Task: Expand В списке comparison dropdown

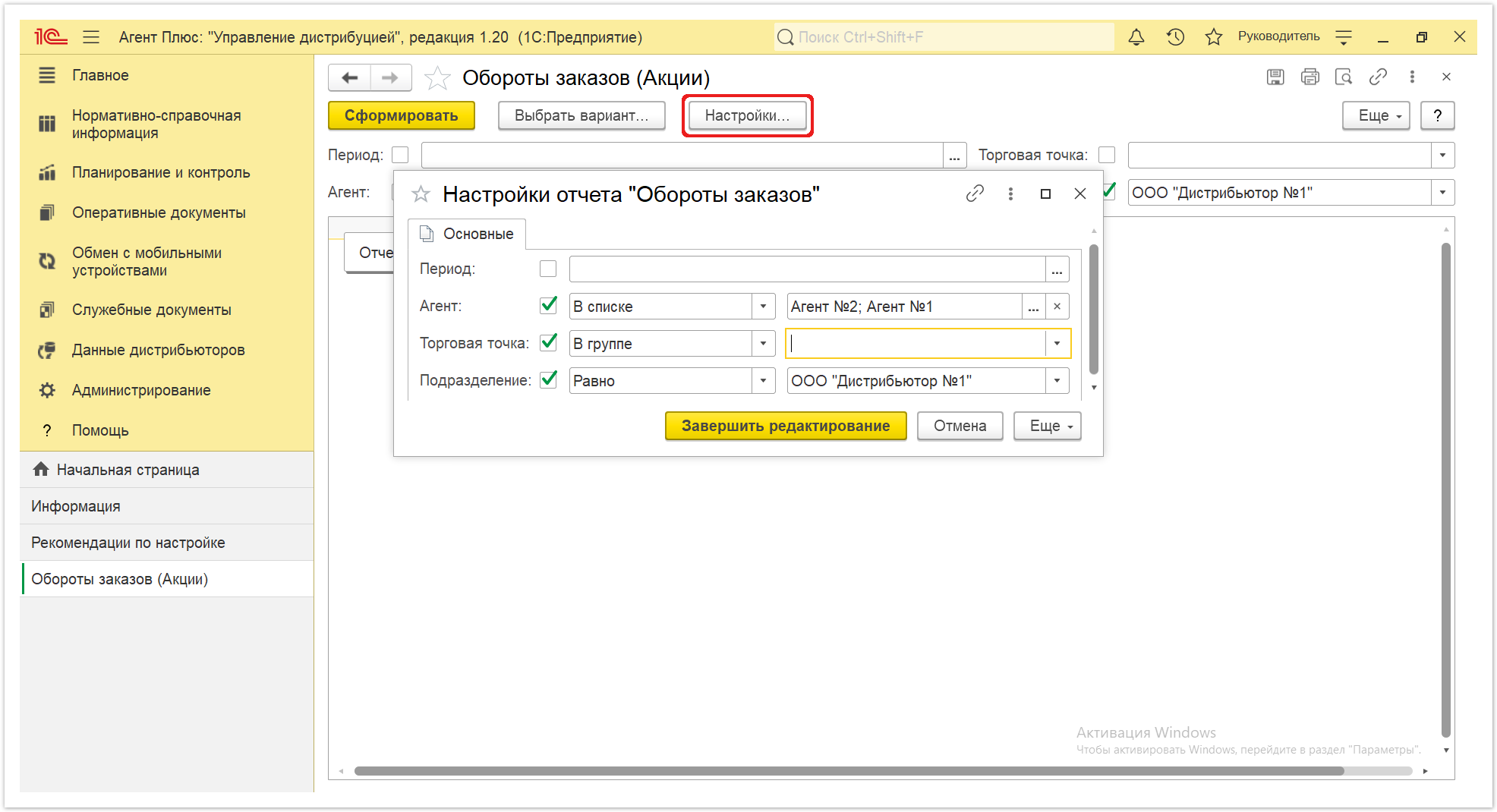Action: click(763, 307)
